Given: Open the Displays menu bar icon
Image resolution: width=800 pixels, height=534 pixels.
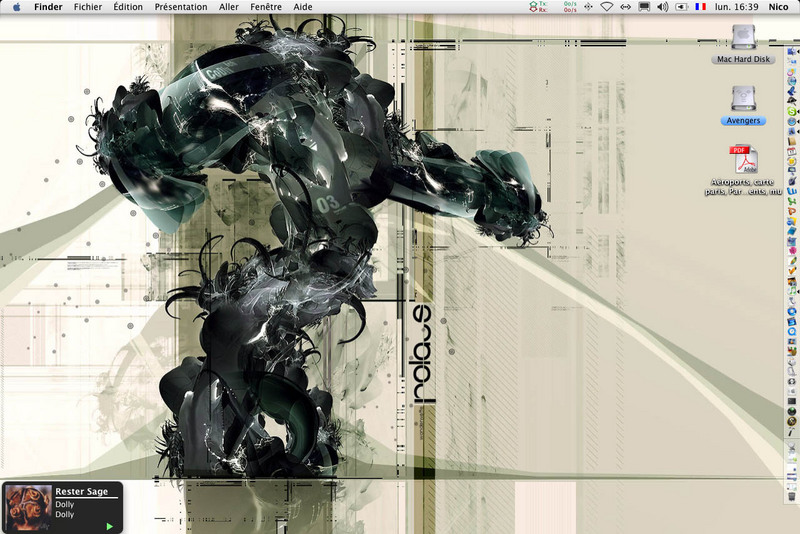Looking at the screenshot, I should coord(644,7).
